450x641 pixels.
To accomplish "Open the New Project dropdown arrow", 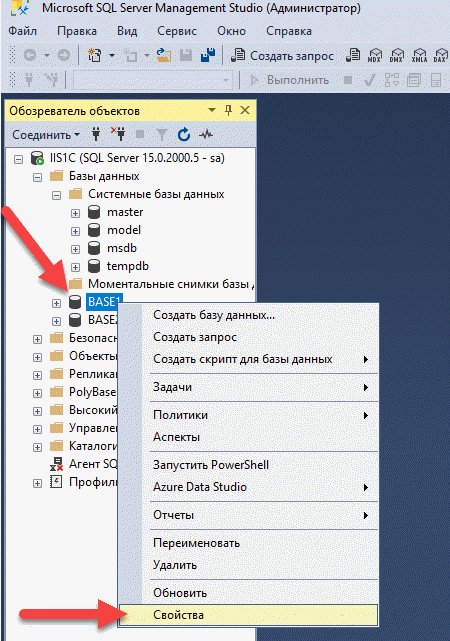I will coord(112,55).
